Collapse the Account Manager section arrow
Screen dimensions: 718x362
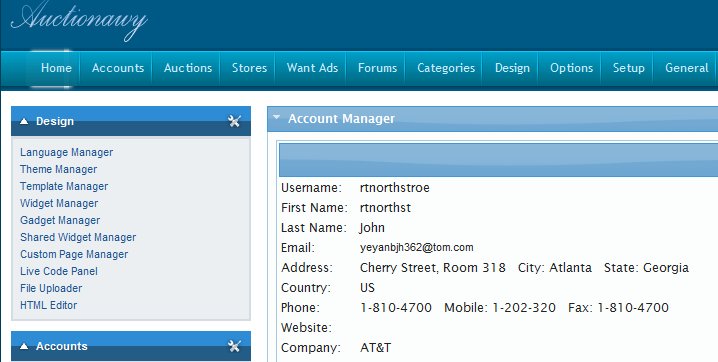[x=276, y=117]
